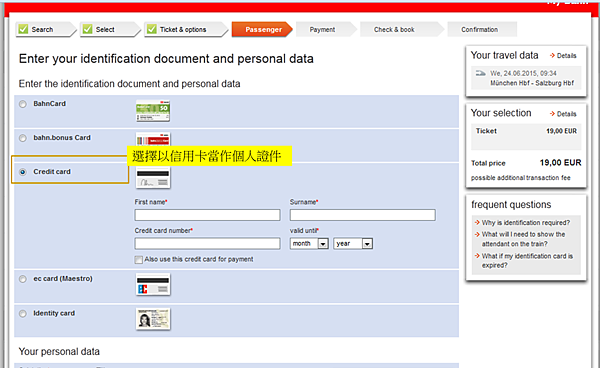Click the ec card Maestro image icon
This screenshot has width=600, height=368.
153,284
